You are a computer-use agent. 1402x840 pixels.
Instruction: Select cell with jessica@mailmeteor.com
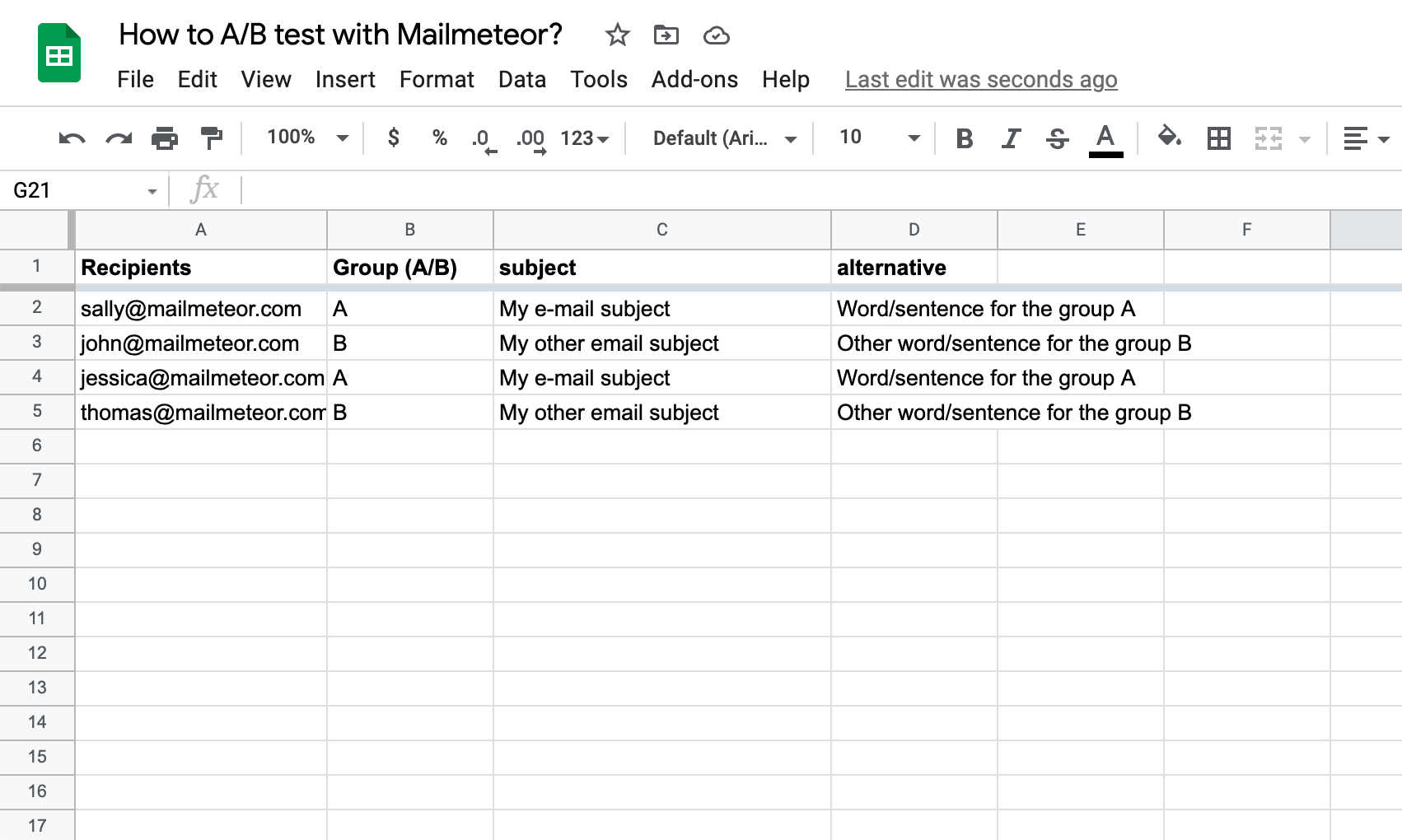point(201,378)
